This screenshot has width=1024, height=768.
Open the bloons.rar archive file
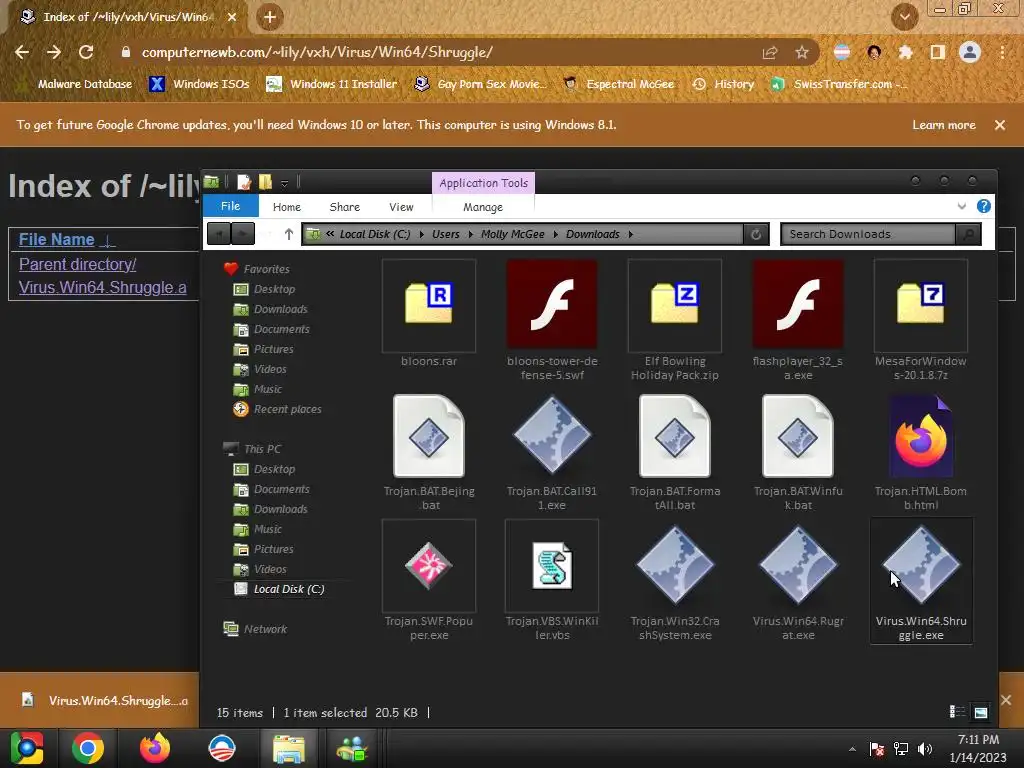(428, 313)
